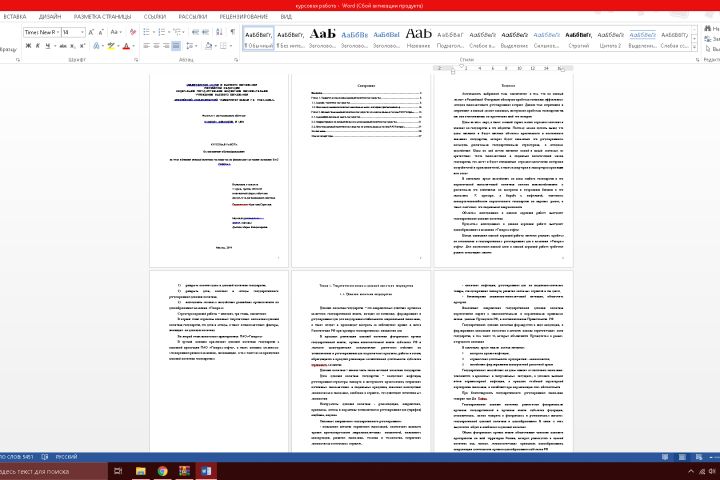
Task: Expand the underline style dropdown arrow
Action: pyautogui.click(x=55, y=46)
